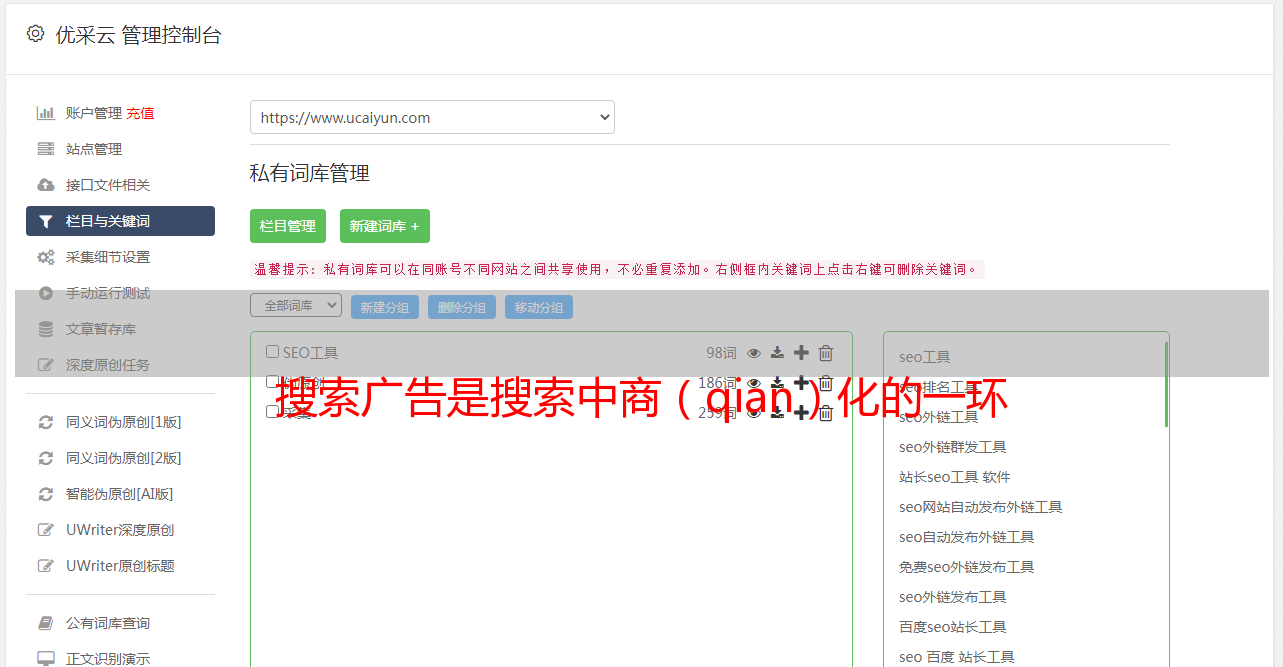Download the 186词 lexicon row
This screenshot has height=667, width=1283.
(777, 383)
